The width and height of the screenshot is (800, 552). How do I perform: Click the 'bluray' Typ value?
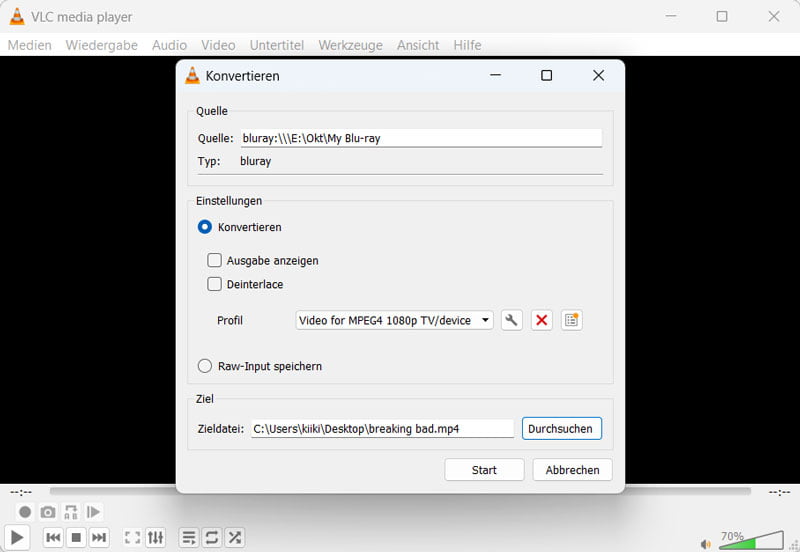coord(256,161)
